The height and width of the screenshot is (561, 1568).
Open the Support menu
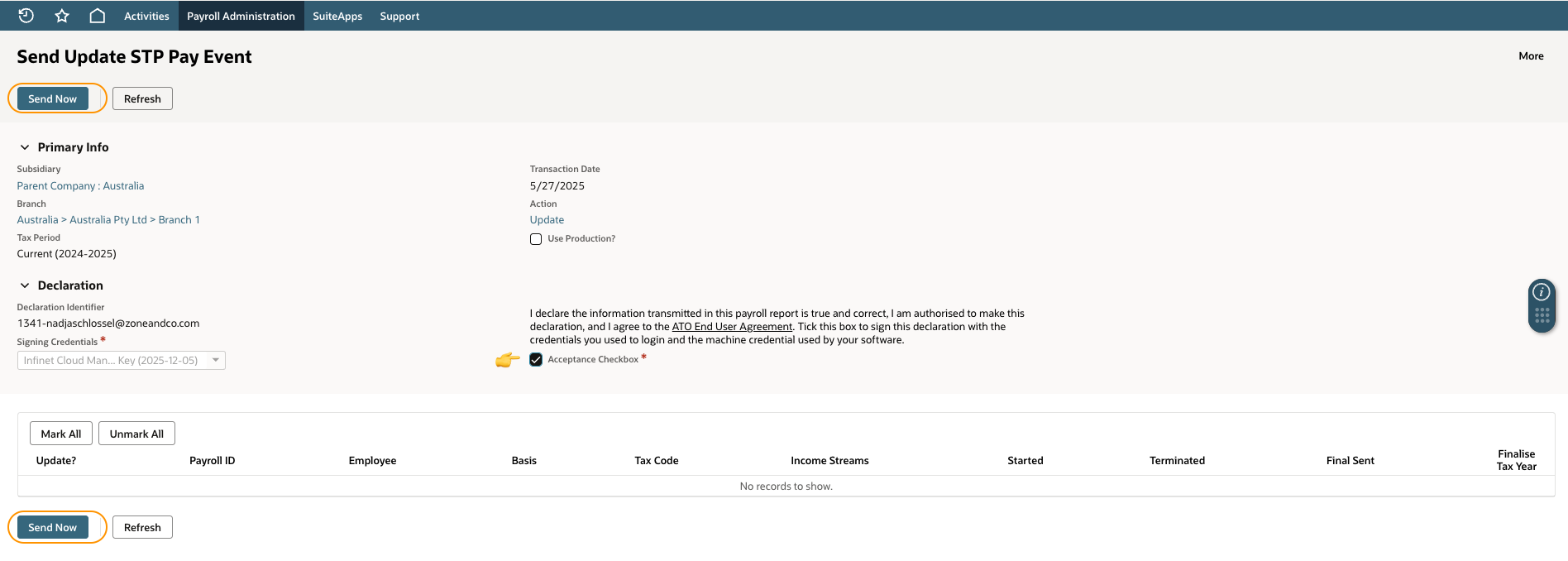click(x=399, y=16)
